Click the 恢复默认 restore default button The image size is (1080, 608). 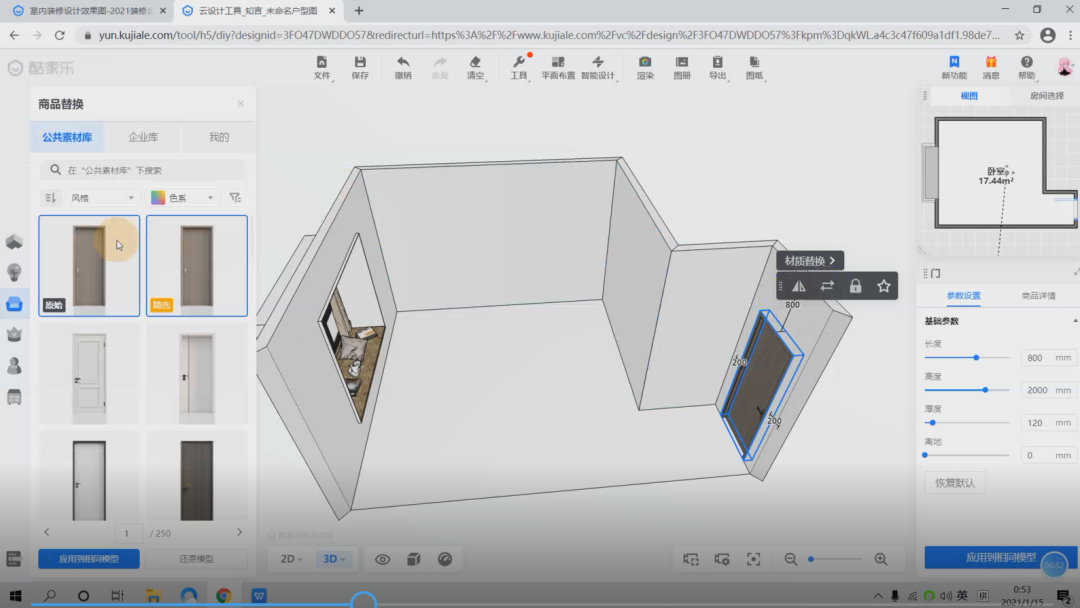coord(955,483)
